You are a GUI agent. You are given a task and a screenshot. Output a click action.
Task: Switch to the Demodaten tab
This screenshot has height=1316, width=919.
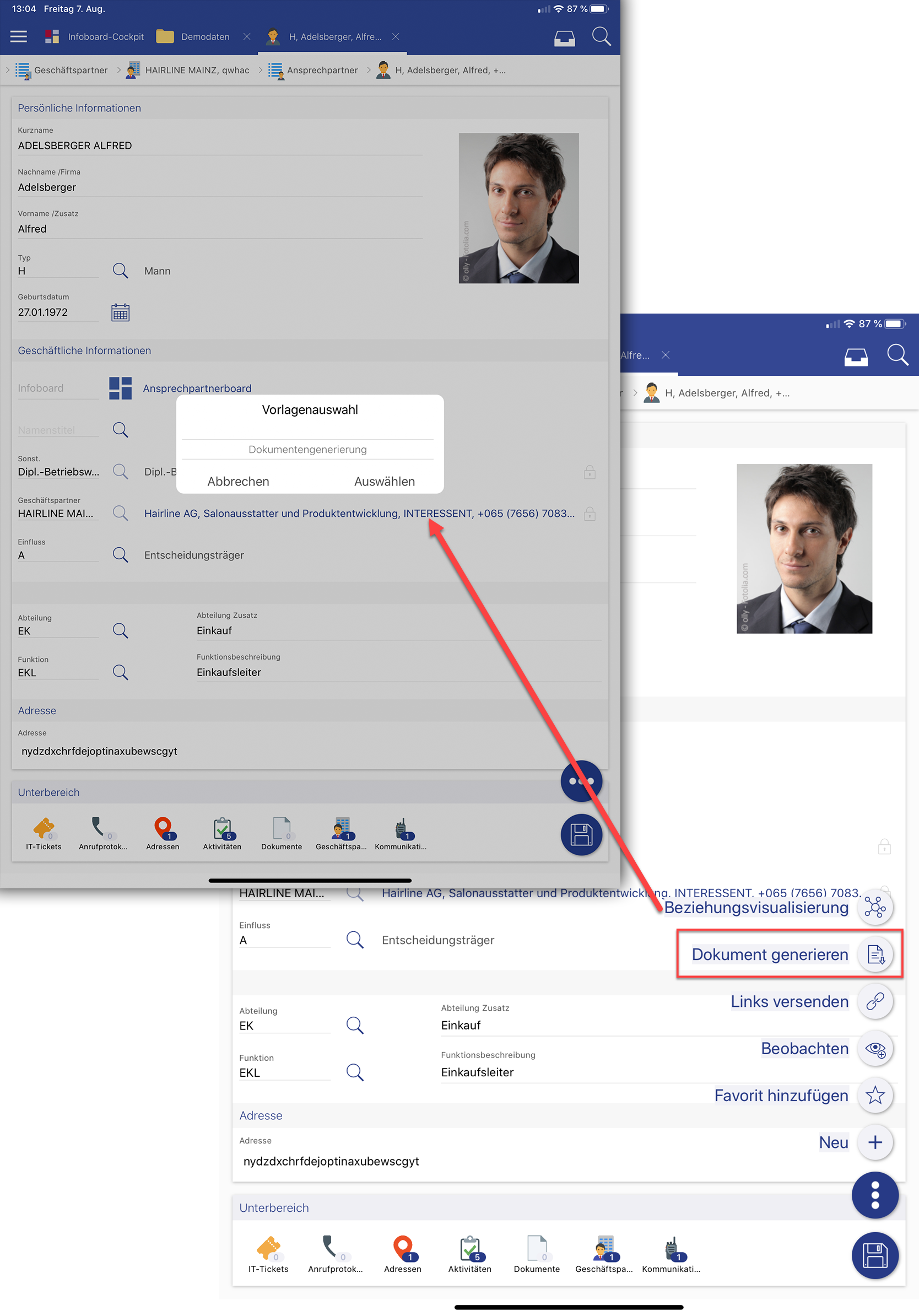tap(195, 37)
